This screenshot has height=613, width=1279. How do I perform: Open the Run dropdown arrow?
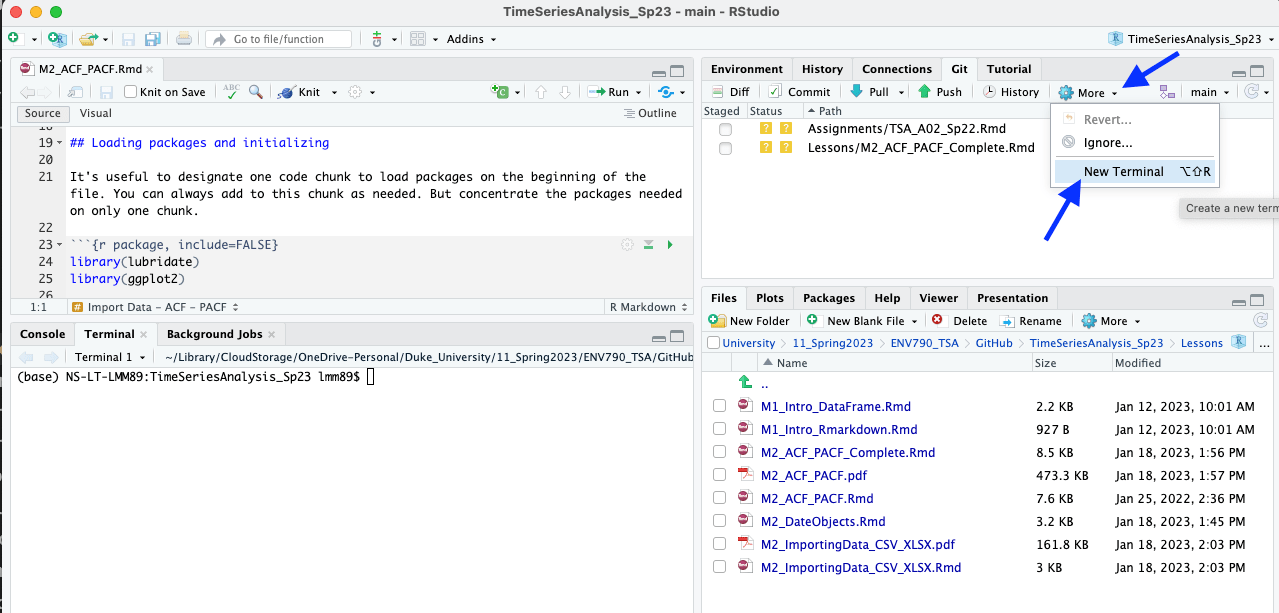click(x=639, y=92)
